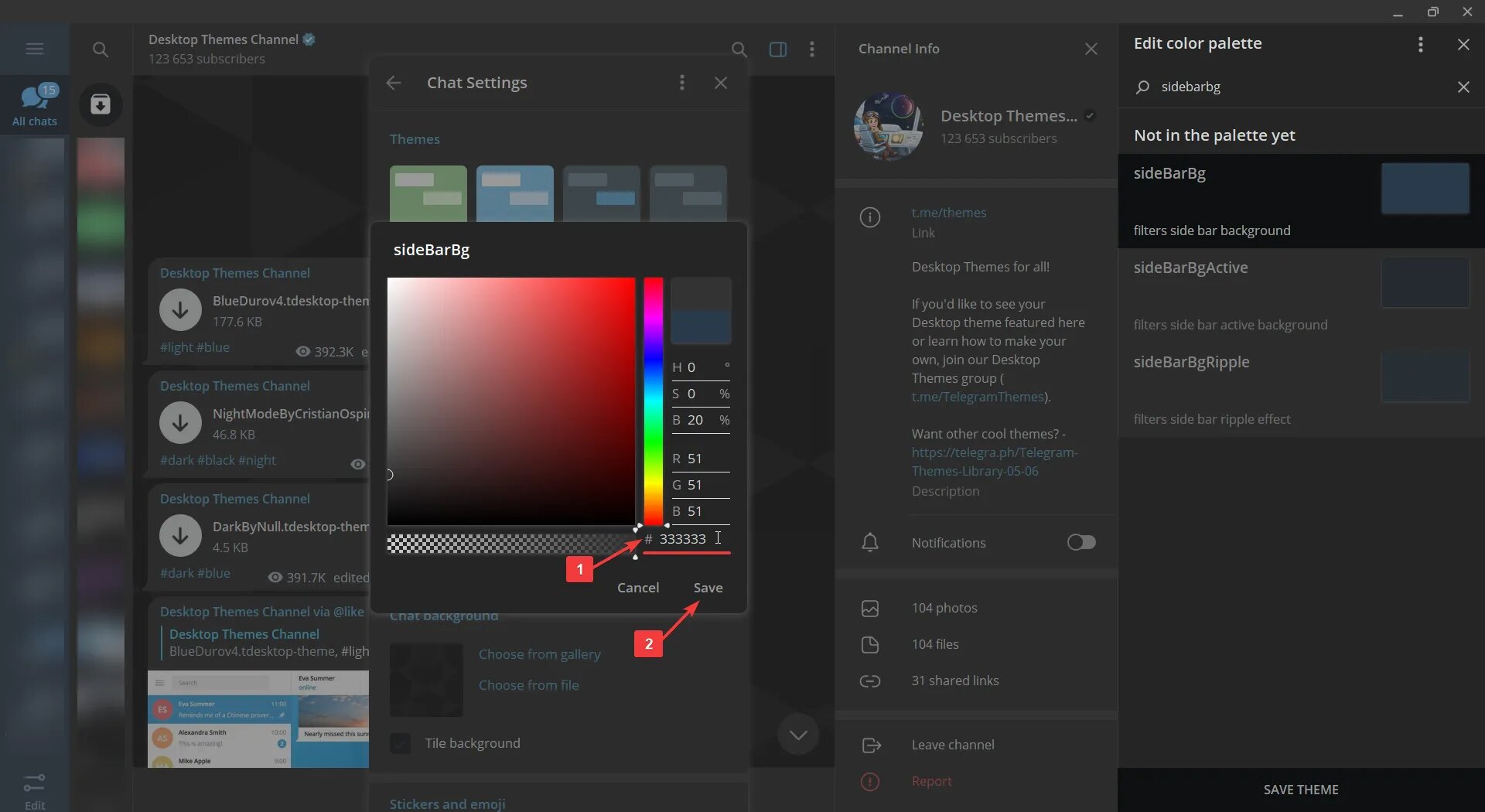The width and height of the screenshot is (1485, 812).
Task: Click the Notifications bell icon
Action: tap(870, 542)
